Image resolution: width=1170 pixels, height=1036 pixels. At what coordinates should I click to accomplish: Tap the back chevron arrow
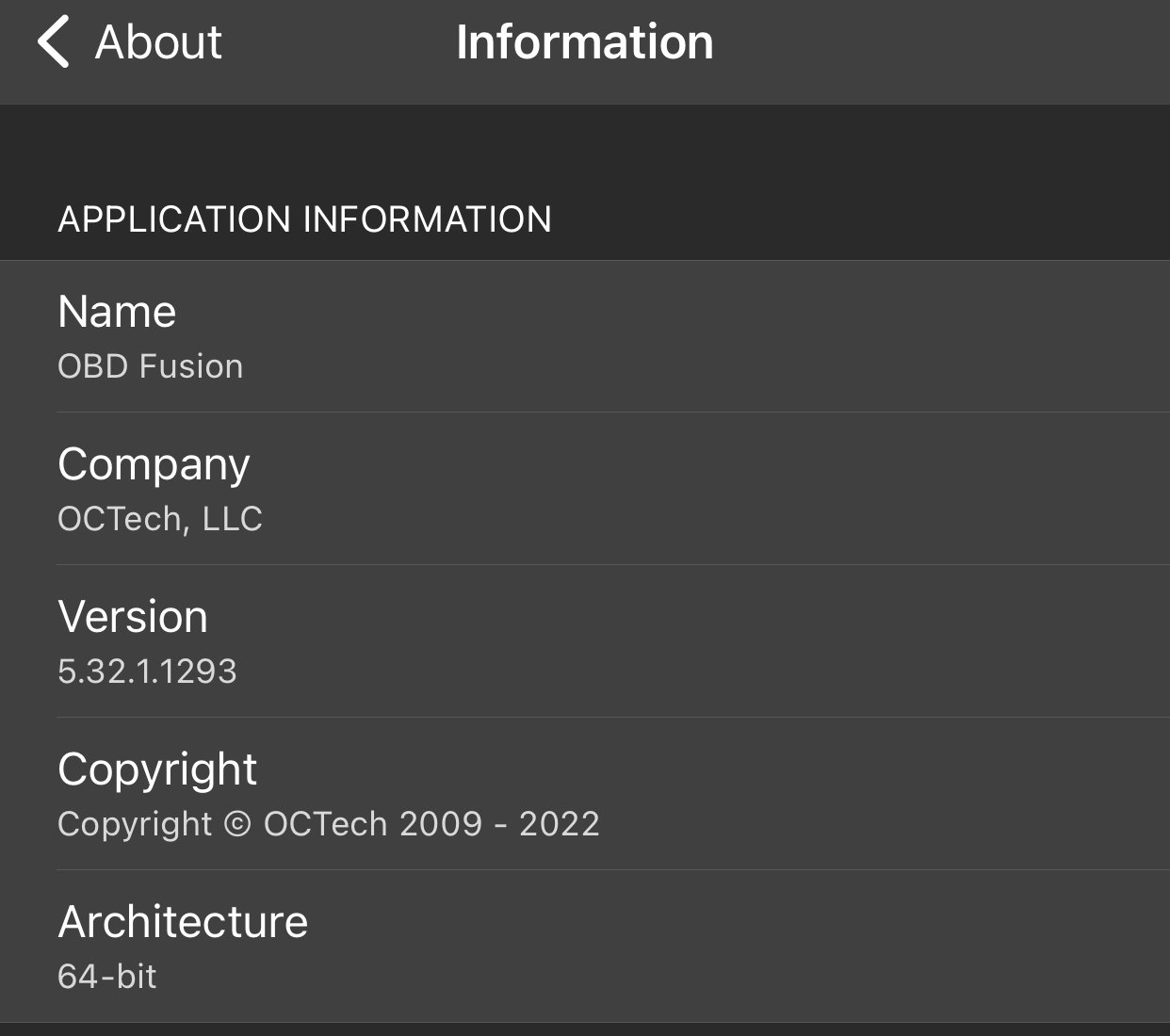54,42
